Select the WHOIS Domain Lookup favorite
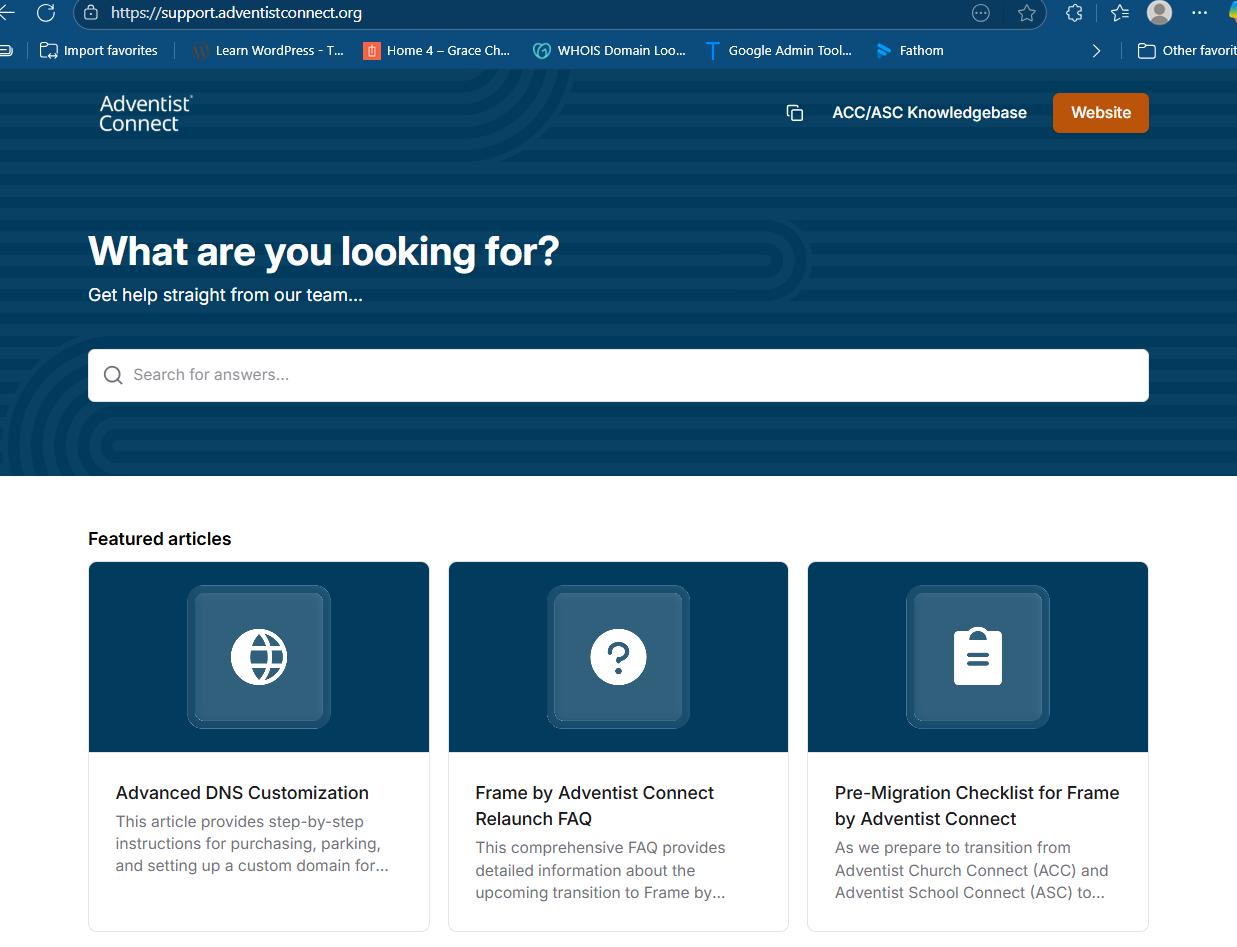 click(610, 50)
